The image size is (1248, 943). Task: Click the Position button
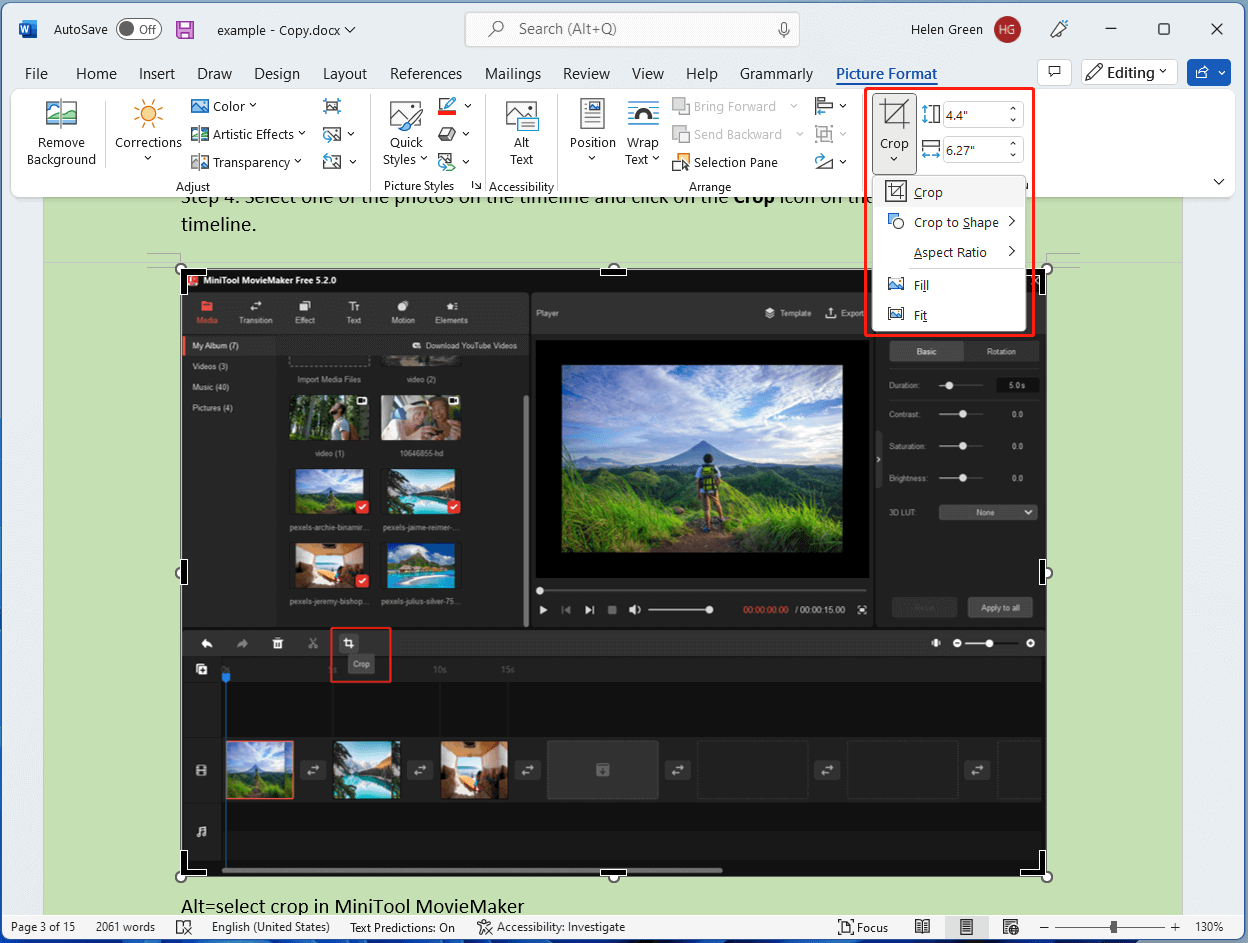coord(591,133)
